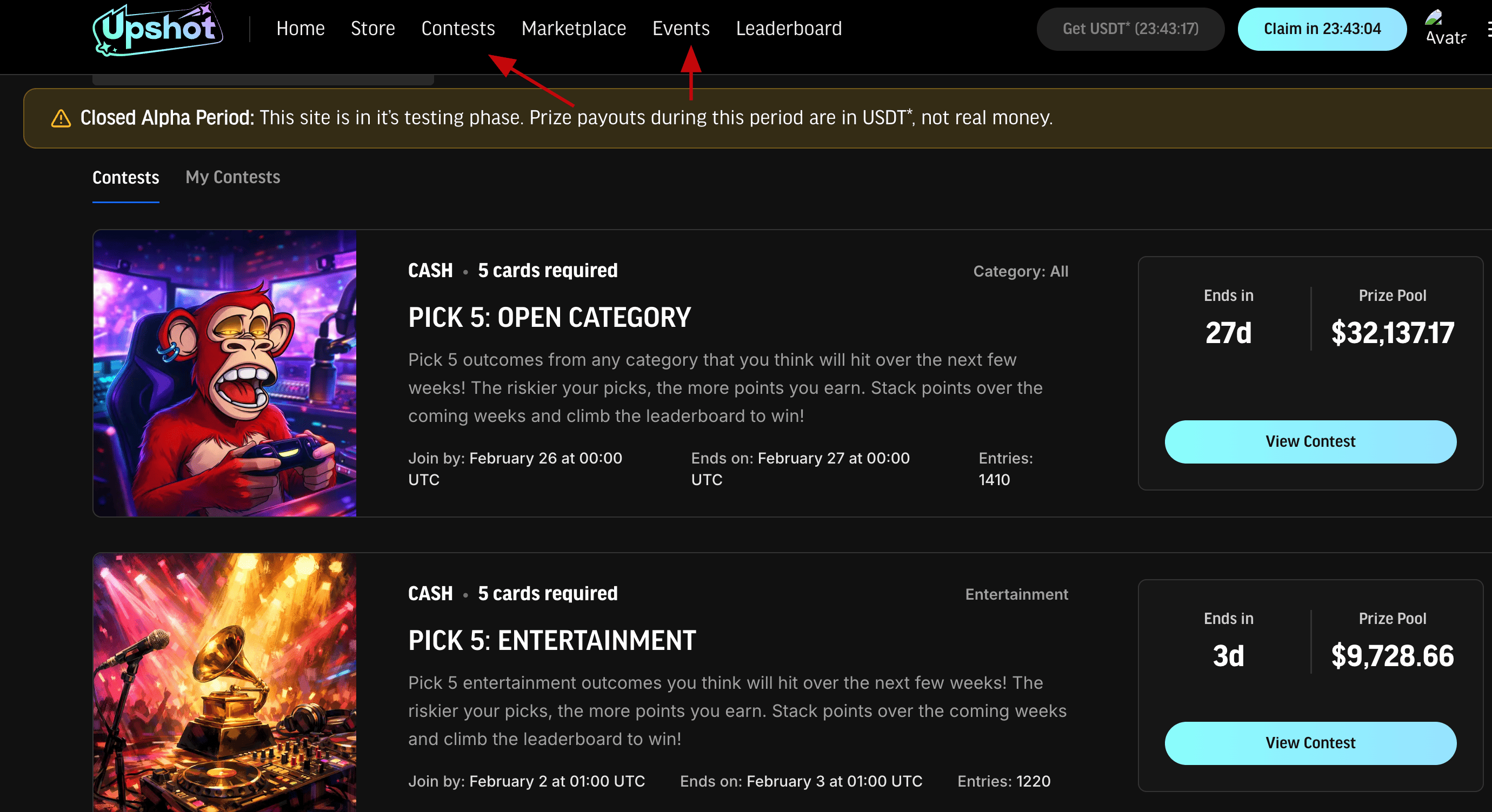Select the Contests tab below the banner

click(x=125, y=178)
